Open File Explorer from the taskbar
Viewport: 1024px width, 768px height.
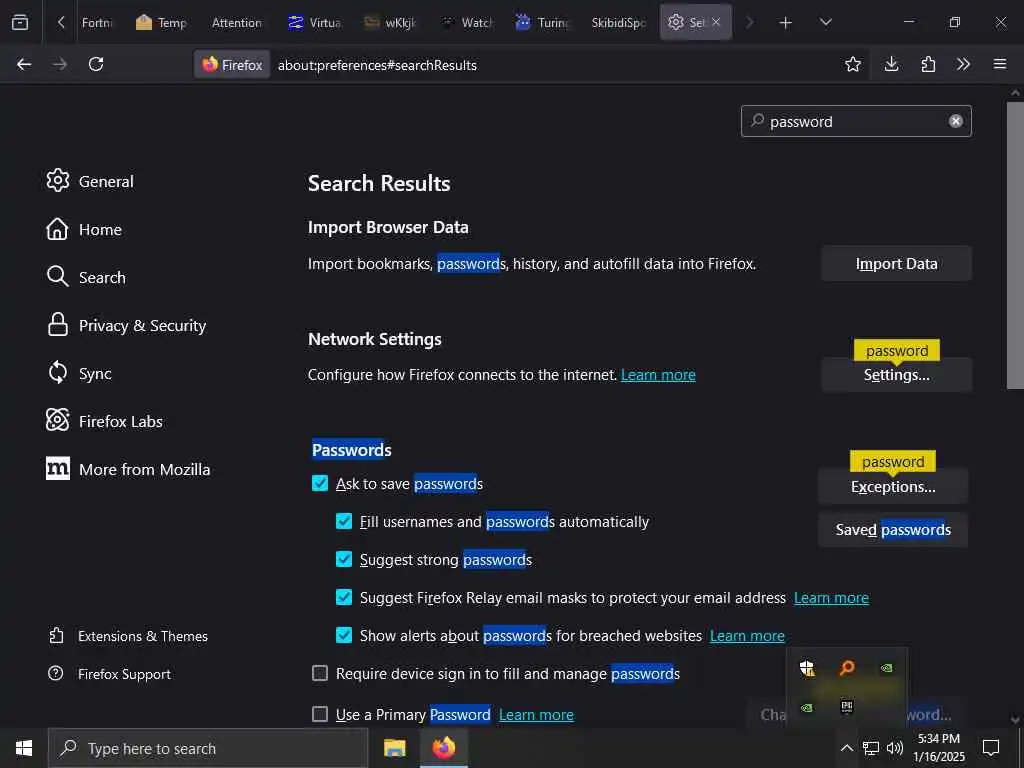(x=394, y=748)
